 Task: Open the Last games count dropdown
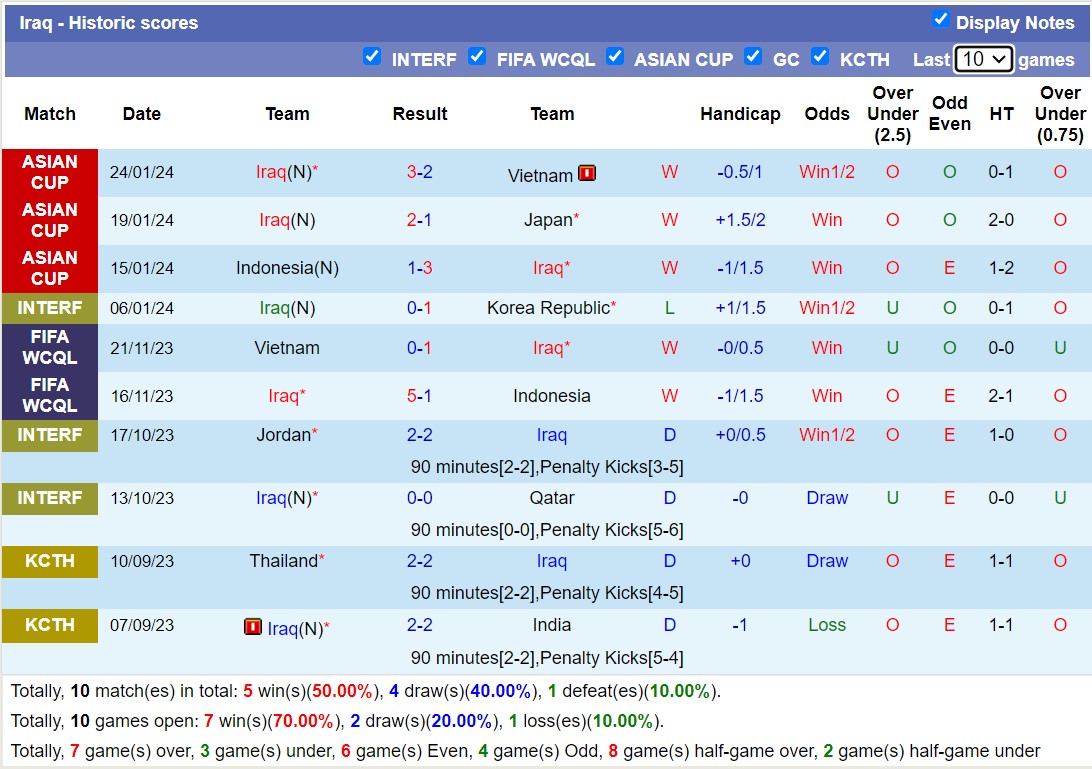(984, 59)
